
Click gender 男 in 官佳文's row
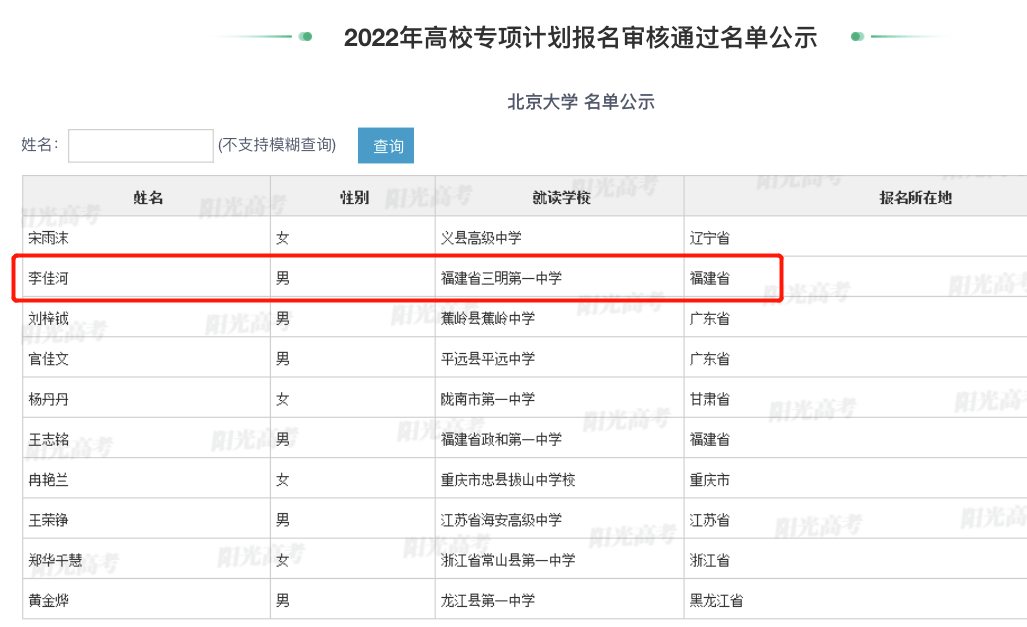pyautogui.click(x=282, y=359)
